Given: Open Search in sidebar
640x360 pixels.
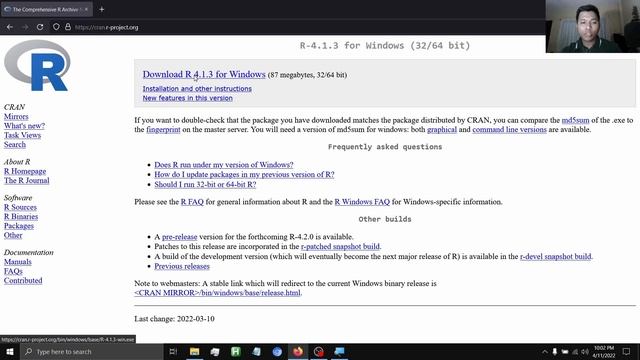Looking at the screenshot, I should point(15,144).
